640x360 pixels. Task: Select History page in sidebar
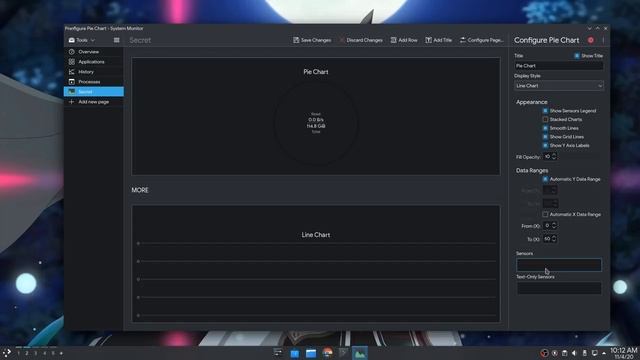pyautogui.click(x=94, y=72)
